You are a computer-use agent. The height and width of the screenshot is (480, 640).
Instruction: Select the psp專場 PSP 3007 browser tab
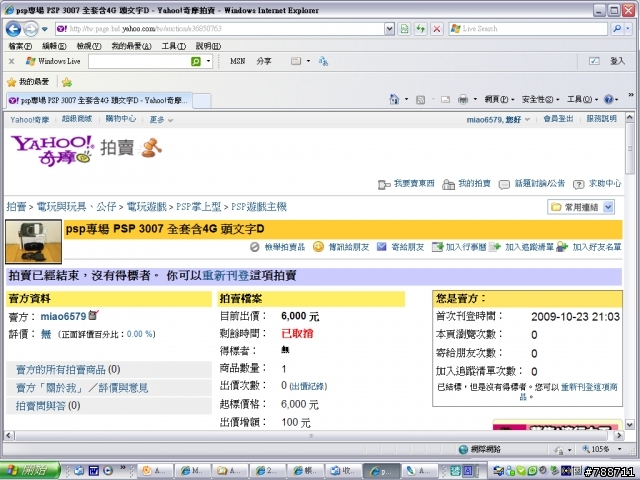[98, 100]
